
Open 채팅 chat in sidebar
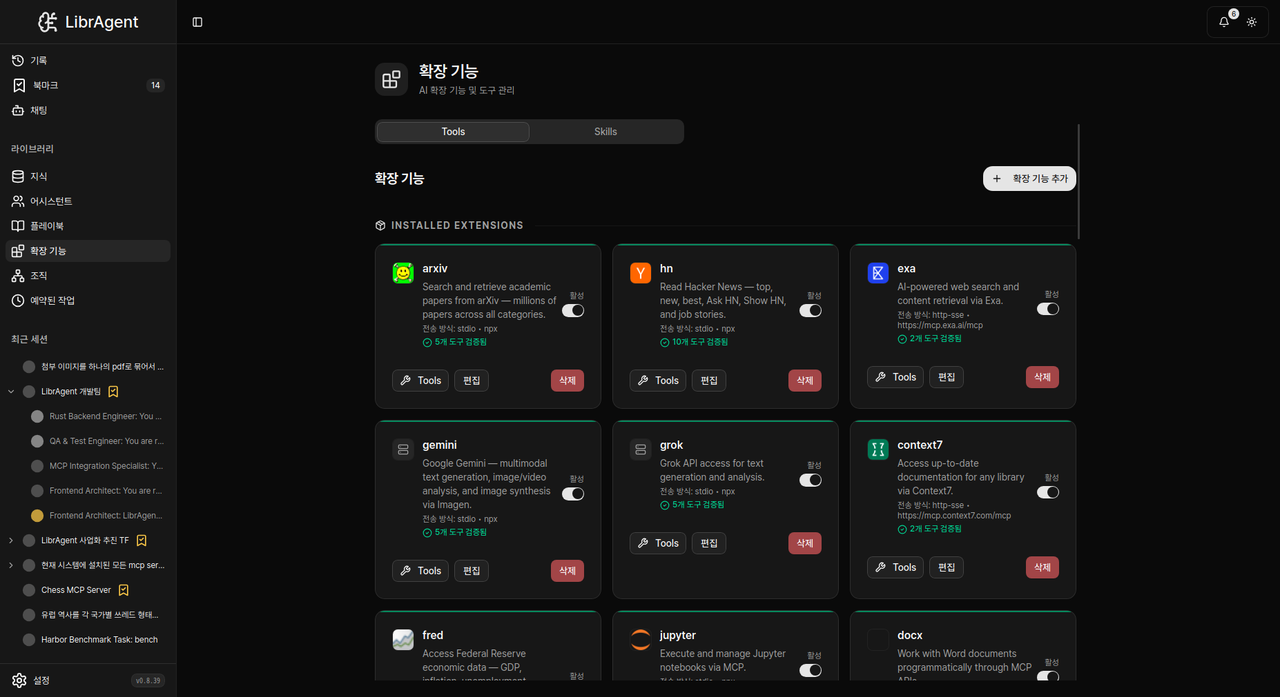click(x=88, y=110)
